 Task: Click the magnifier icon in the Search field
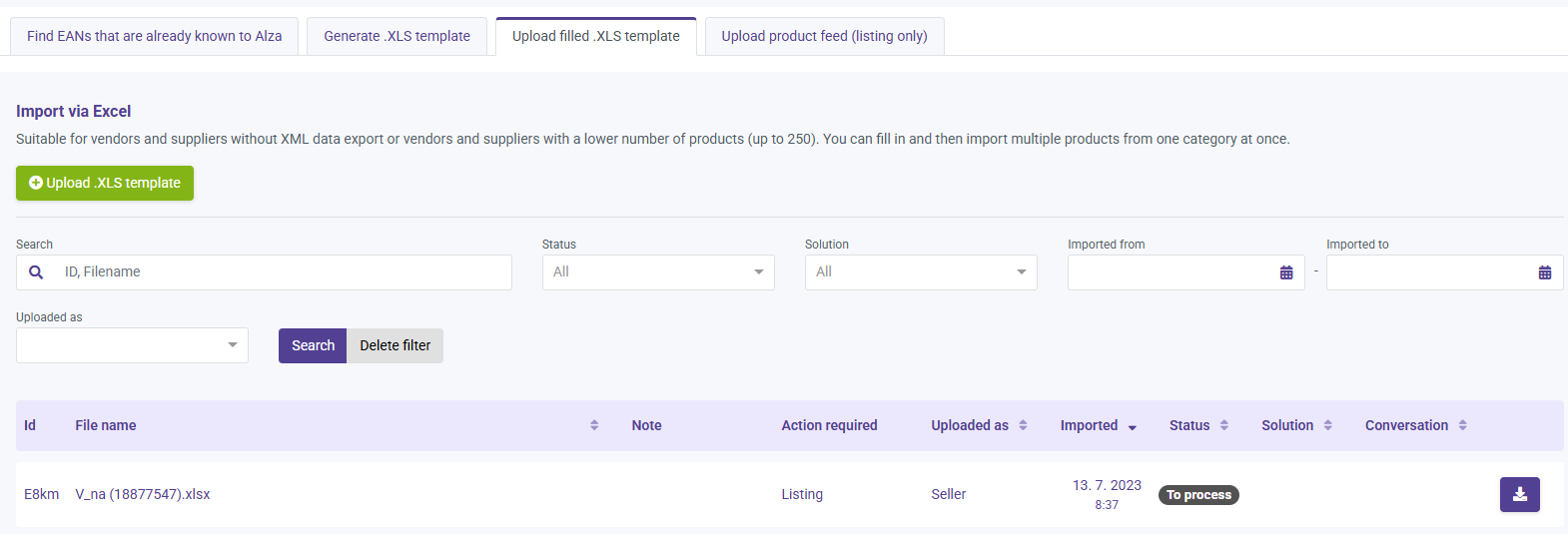pos(36,271)
